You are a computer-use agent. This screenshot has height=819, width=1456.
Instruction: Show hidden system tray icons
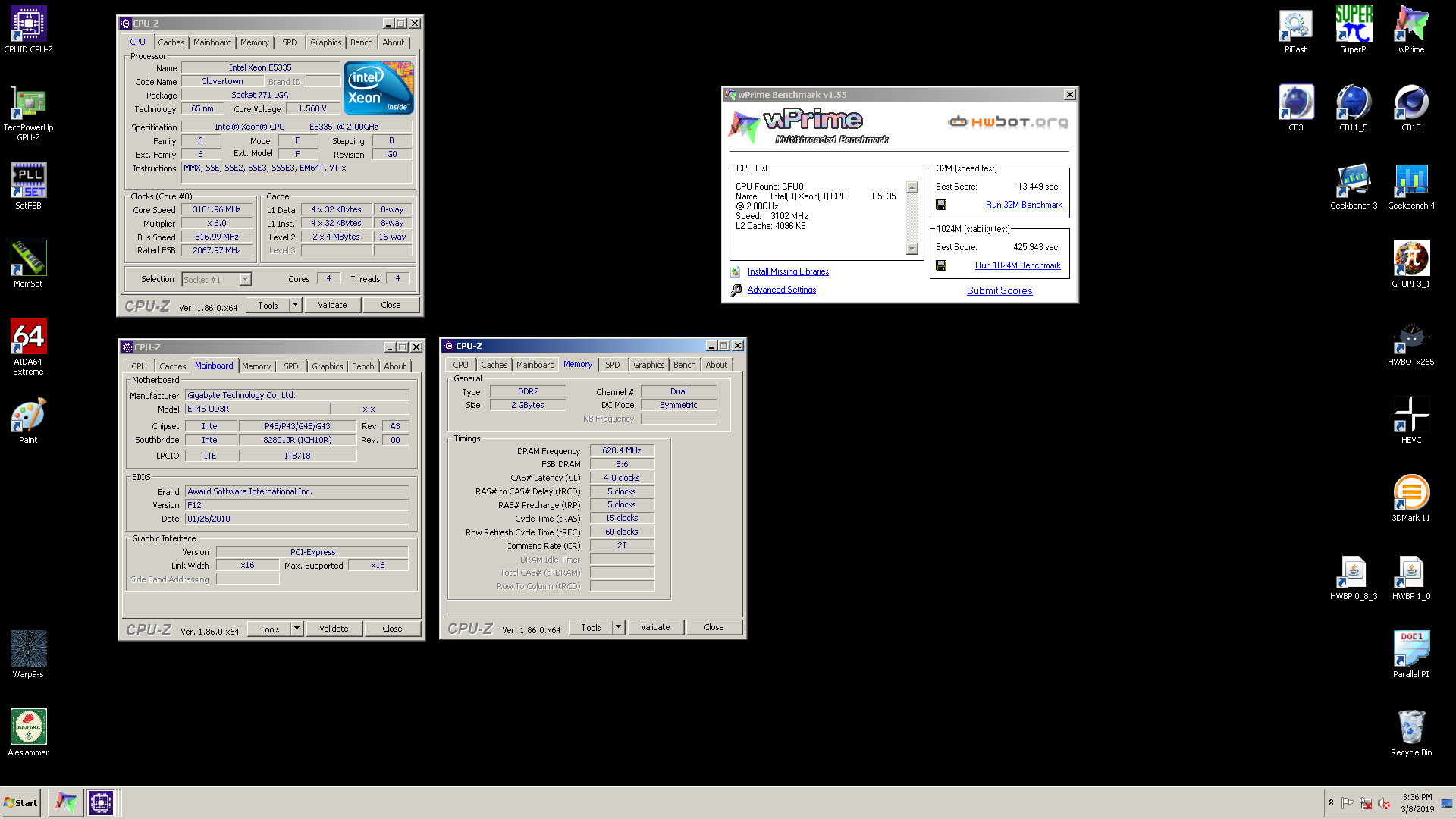[1331, 802]
